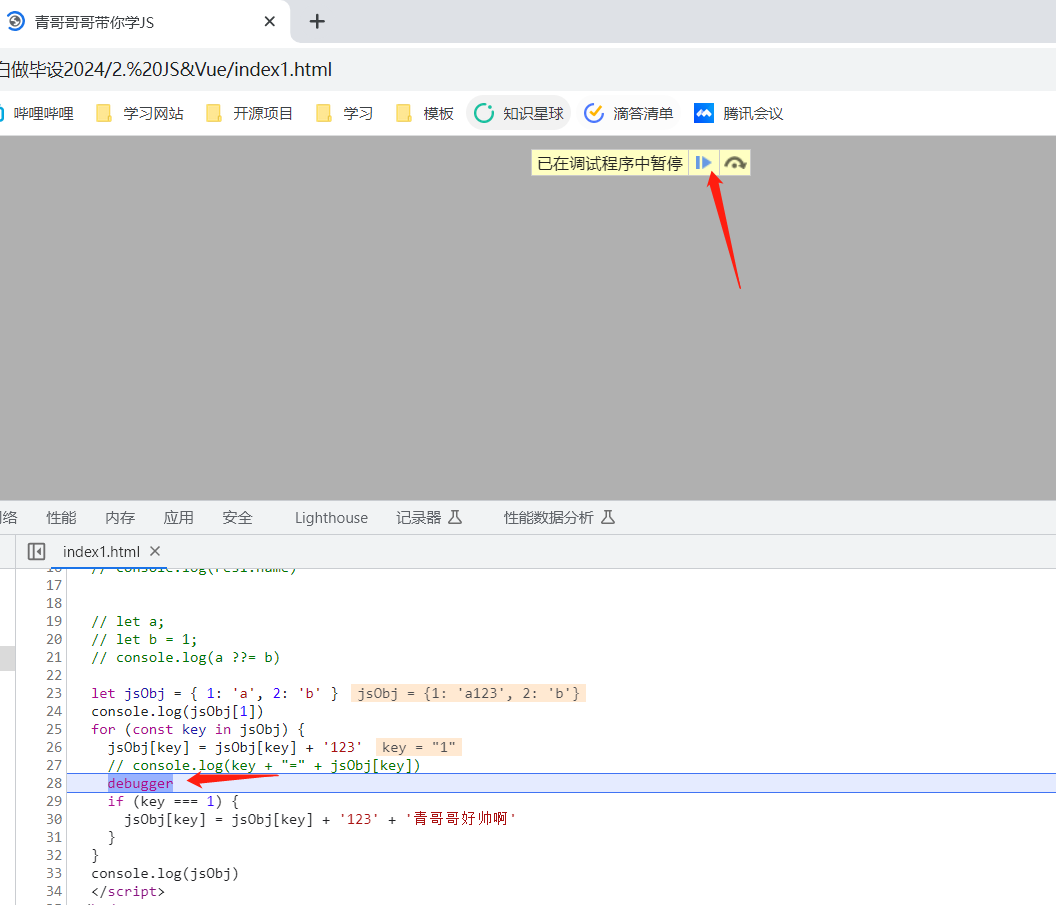Switch to the 应用 DevTools tab
The width and height of the screenshot is (1056, 905).
[178, 517]
